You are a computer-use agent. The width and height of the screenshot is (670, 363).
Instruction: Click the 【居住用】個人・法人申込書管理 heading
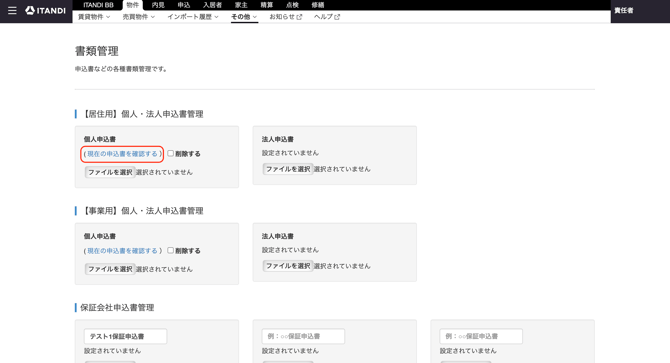point(142,114)
